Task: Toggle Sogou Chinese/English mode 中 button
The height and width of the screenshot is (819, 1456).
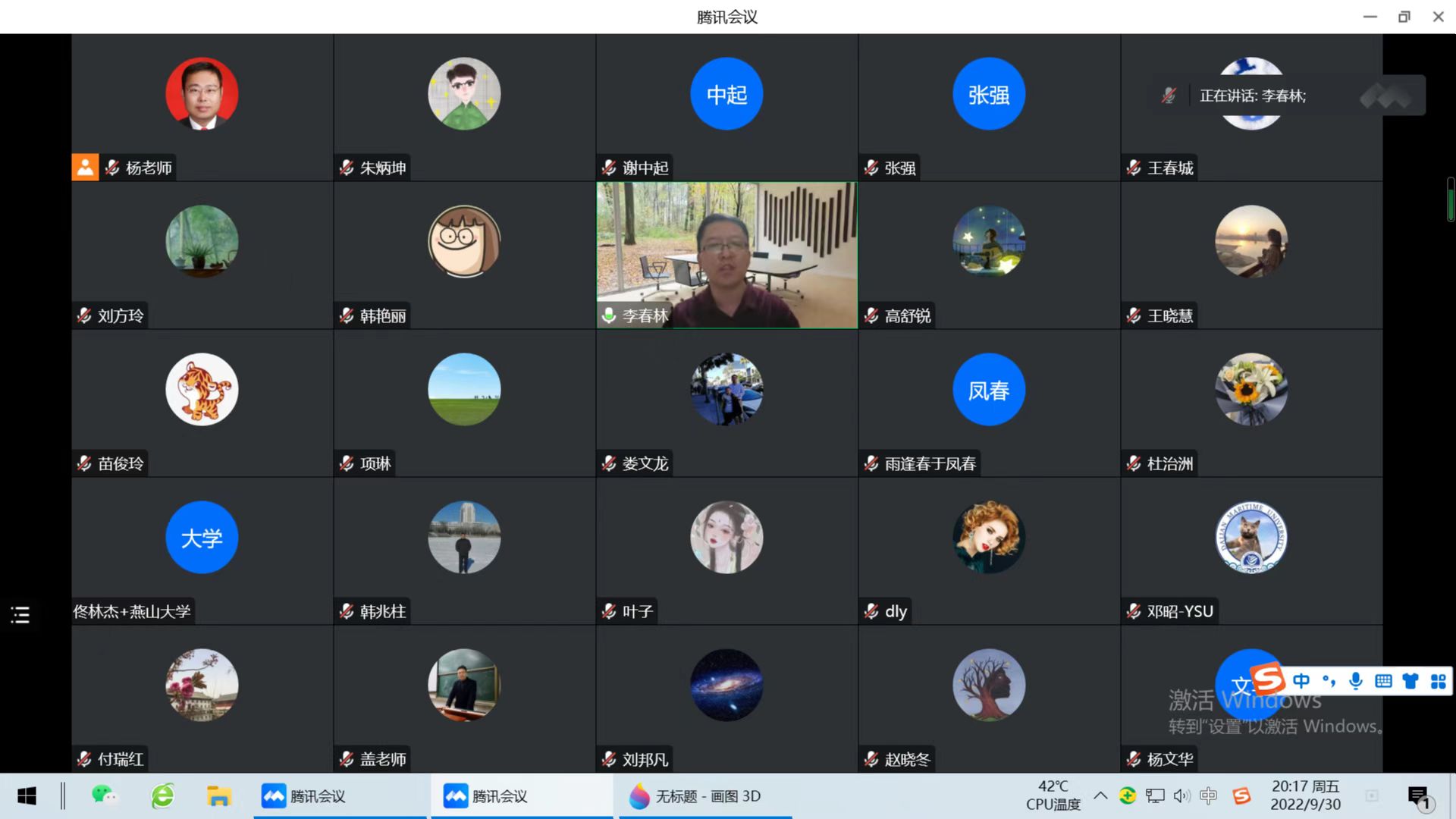Action: click(x=1301, y=681)
